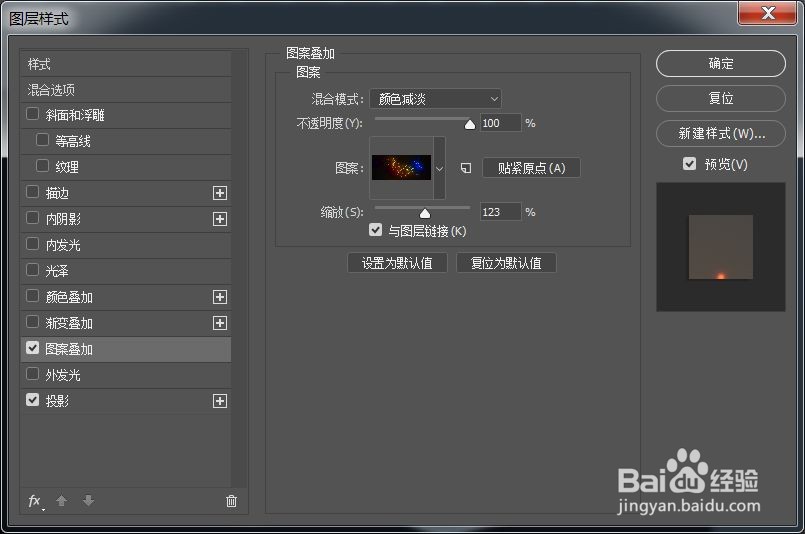Uncheck the 投影 checkbox
The width and height of the screenshot is (805, 534).
point(32,400)
